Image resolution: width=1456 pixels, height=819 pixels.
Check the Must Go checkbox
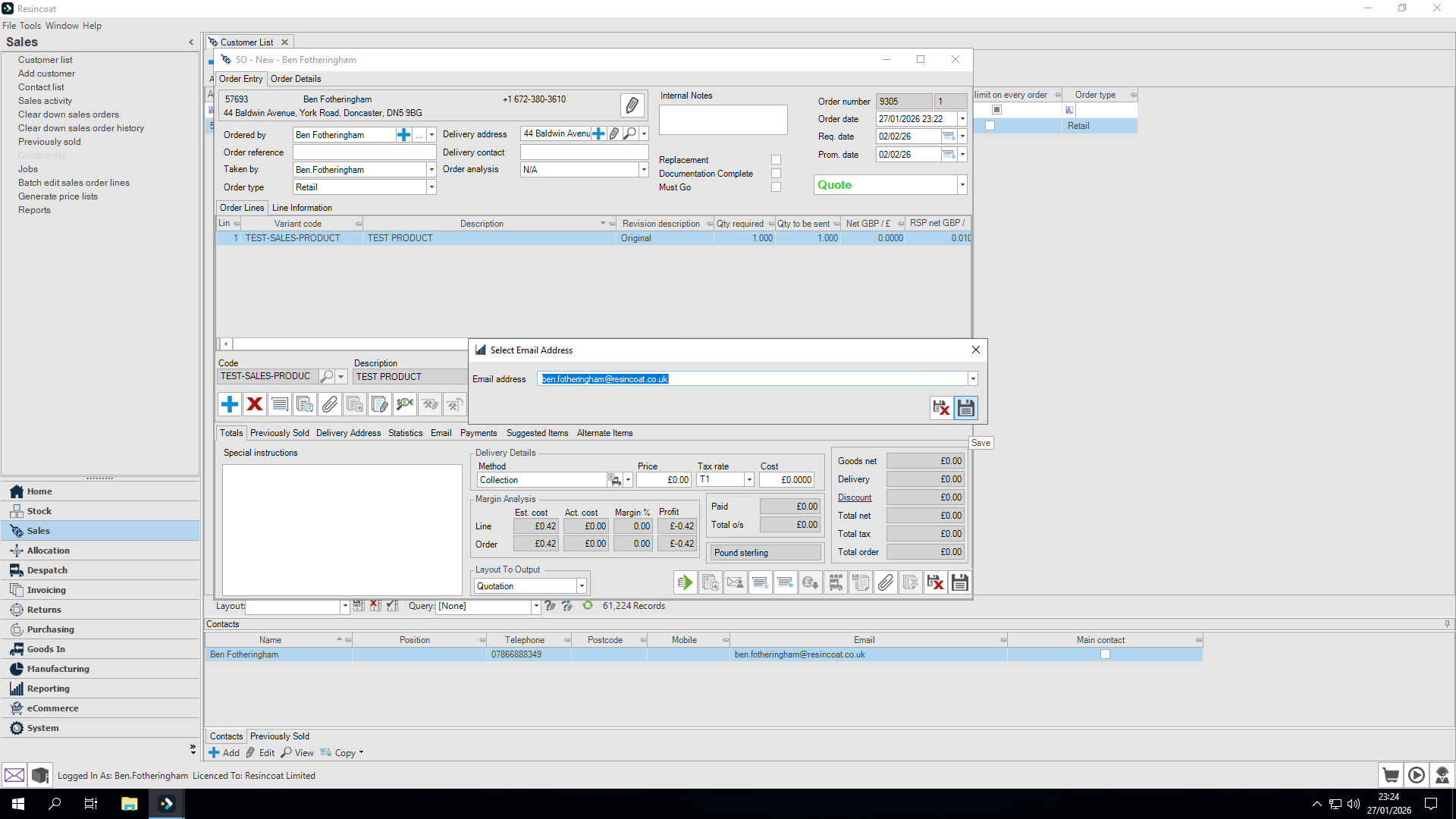coord(776,187)
